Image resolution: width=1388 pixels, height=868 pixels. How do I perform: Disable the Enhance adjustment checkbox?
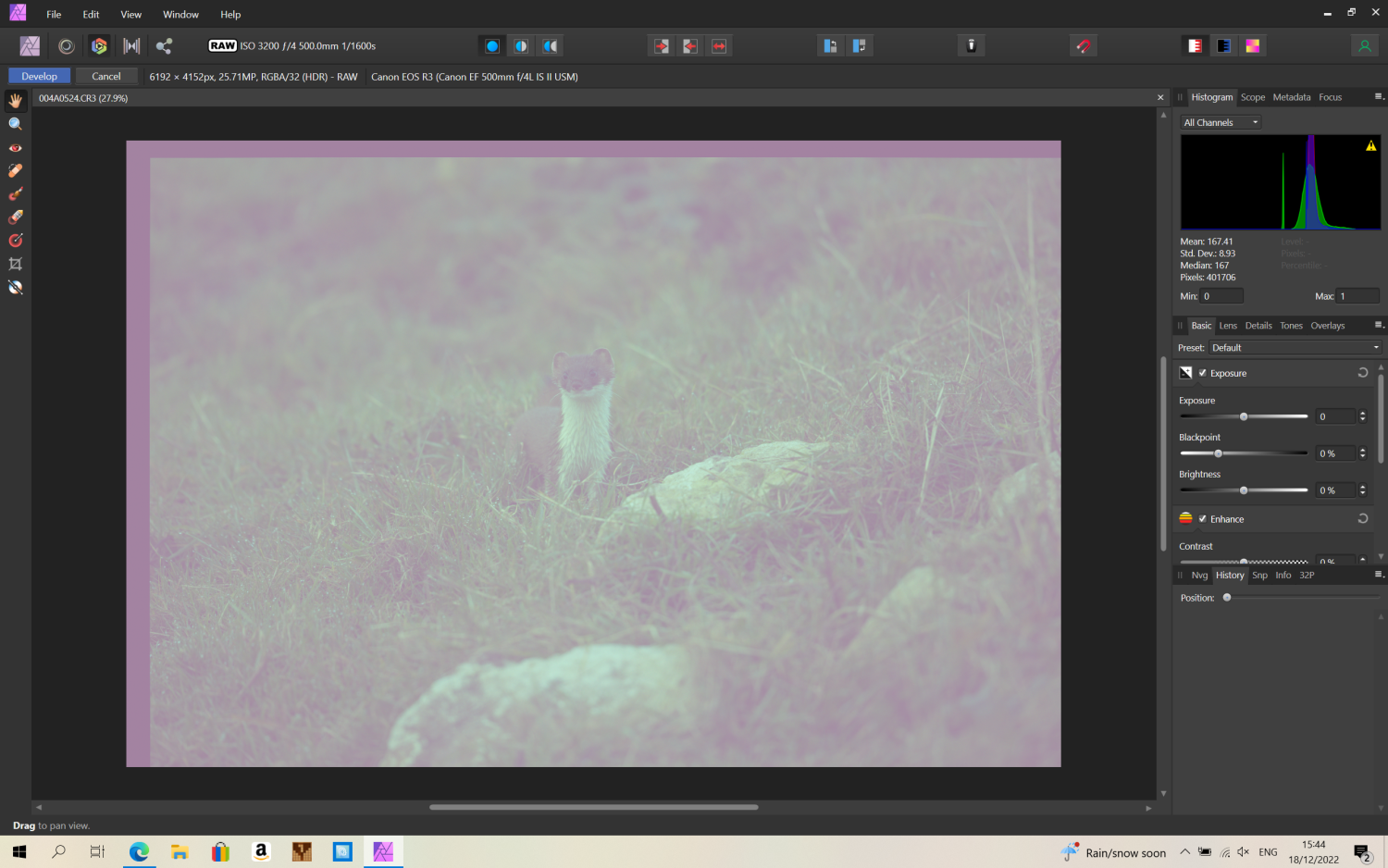(1202, 518)
